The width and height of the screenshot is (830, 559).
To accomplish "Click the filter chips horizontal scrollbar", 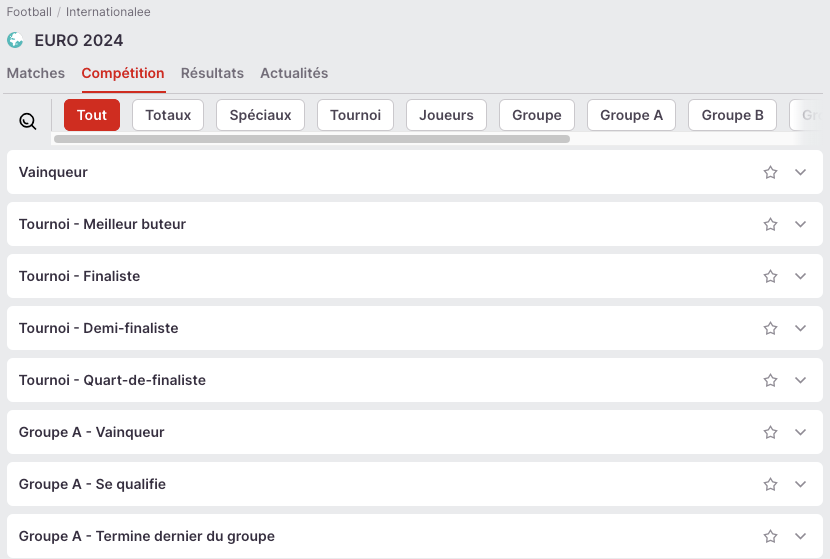I will pos(312,139).
